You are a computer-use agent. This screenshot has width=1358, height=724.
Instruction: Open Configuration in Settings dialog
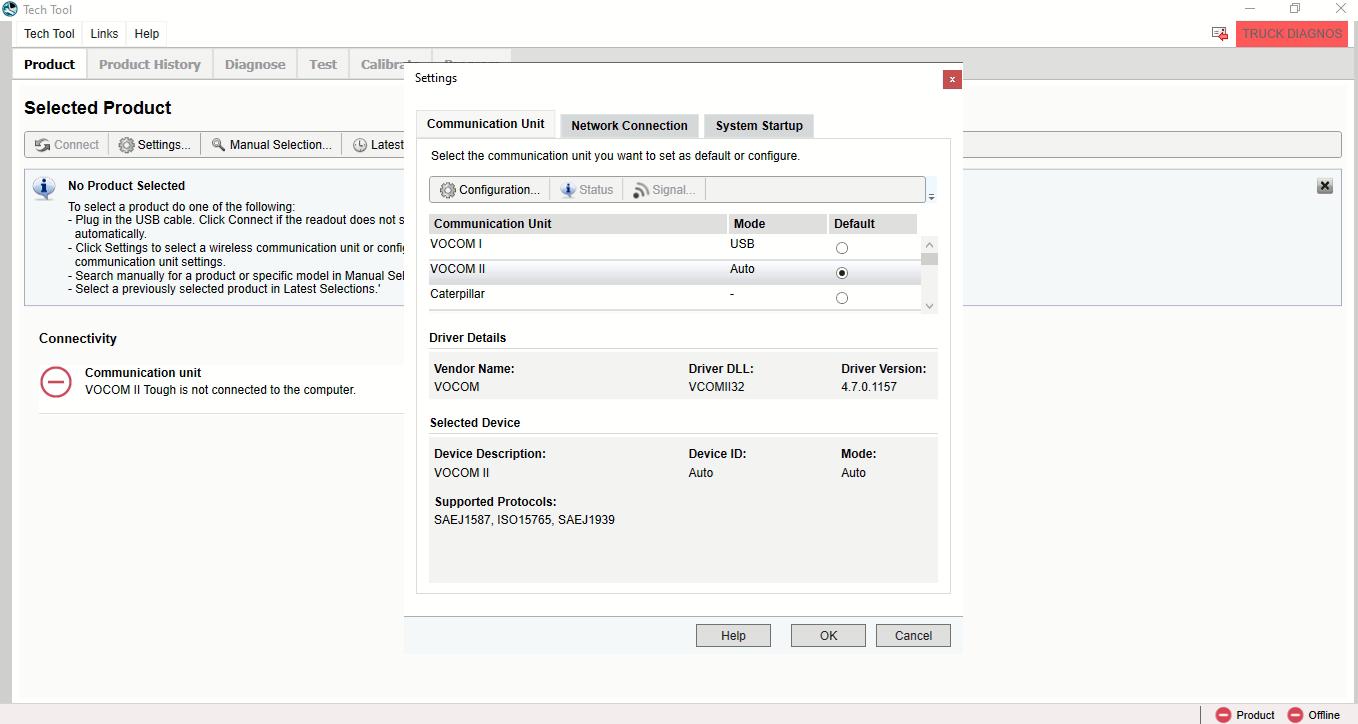(x=490, y=190)
